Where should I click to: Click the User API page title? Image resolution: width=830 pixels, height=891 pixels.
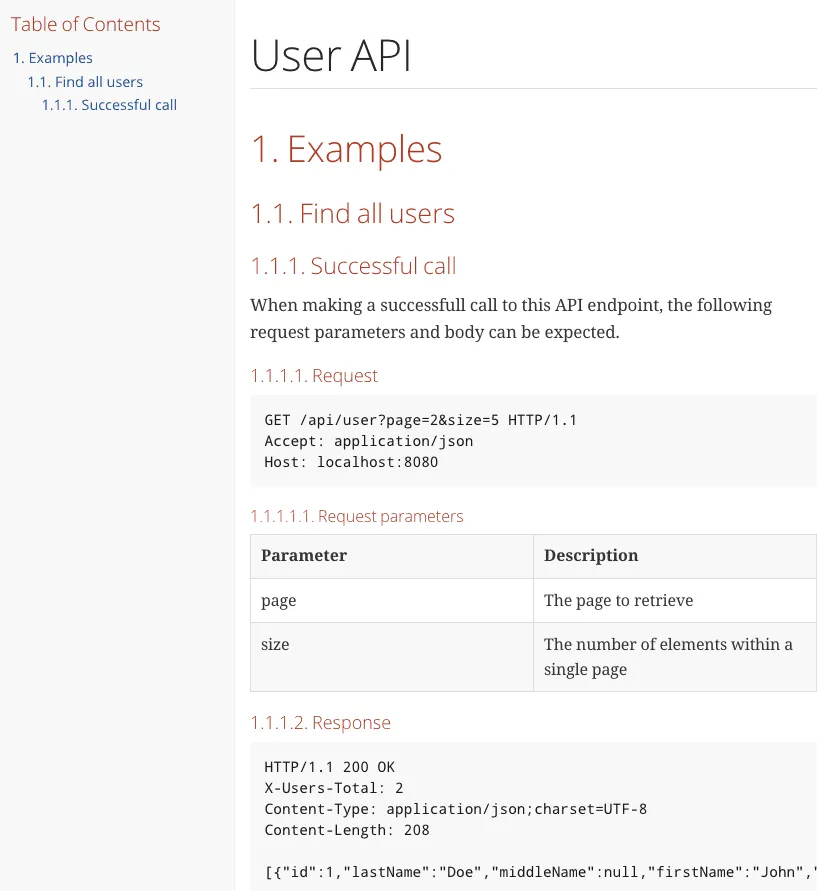pos(330,57)
